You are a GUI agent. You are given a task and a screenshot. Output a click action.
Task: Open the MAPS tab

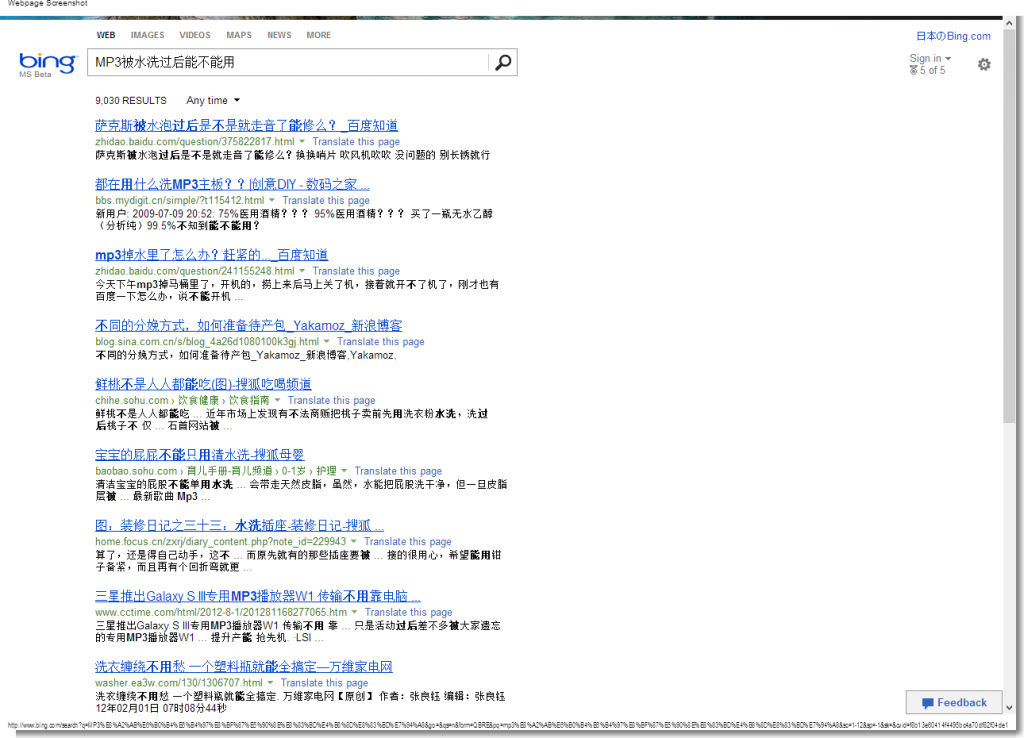[x=239, y=35]
